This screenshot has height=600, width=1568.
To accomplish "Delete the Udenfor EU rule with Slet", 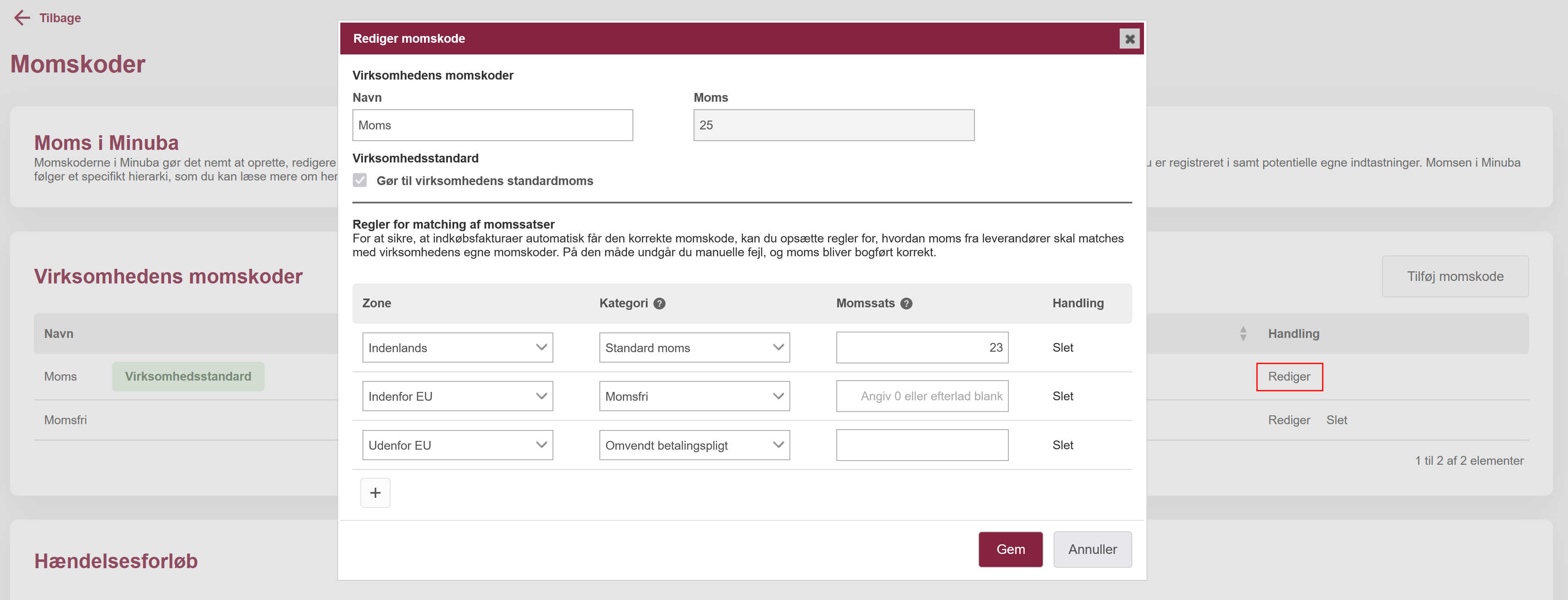I will click(x=1062, y=445).
